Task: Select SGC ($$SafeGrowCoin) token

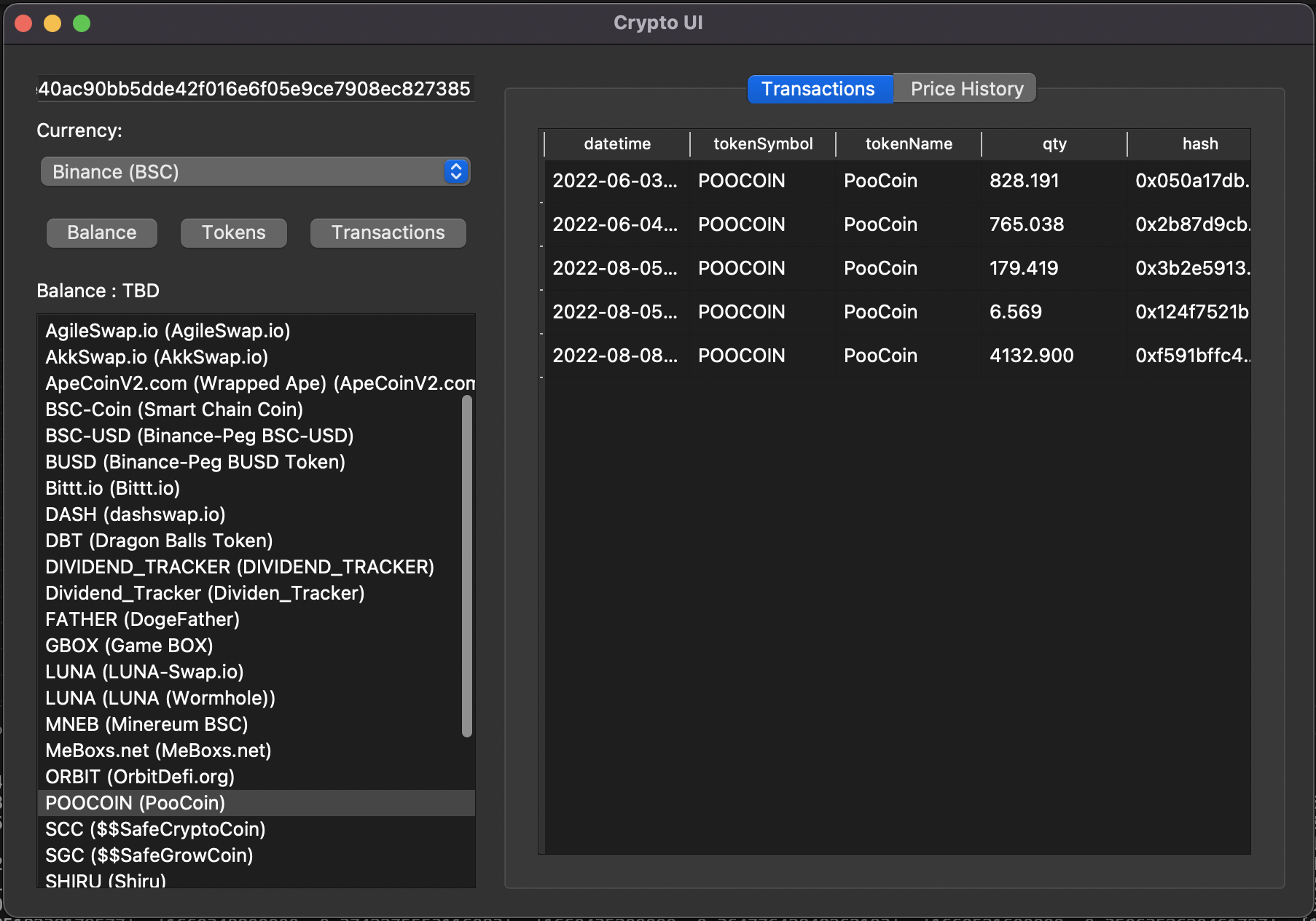Action: [x=256, y=855]
